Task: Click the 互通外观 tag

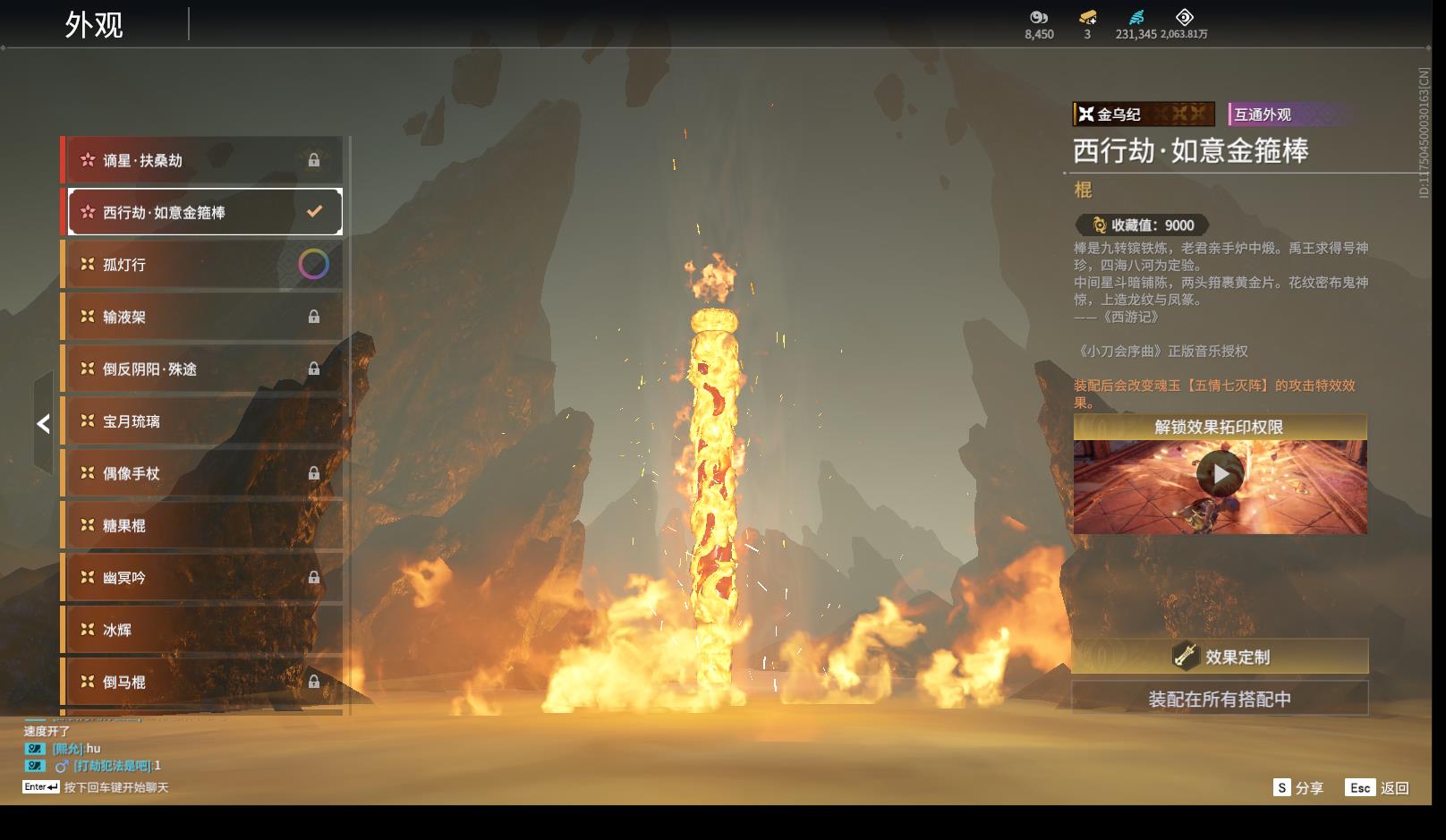Action: (x=1263, y=115)
